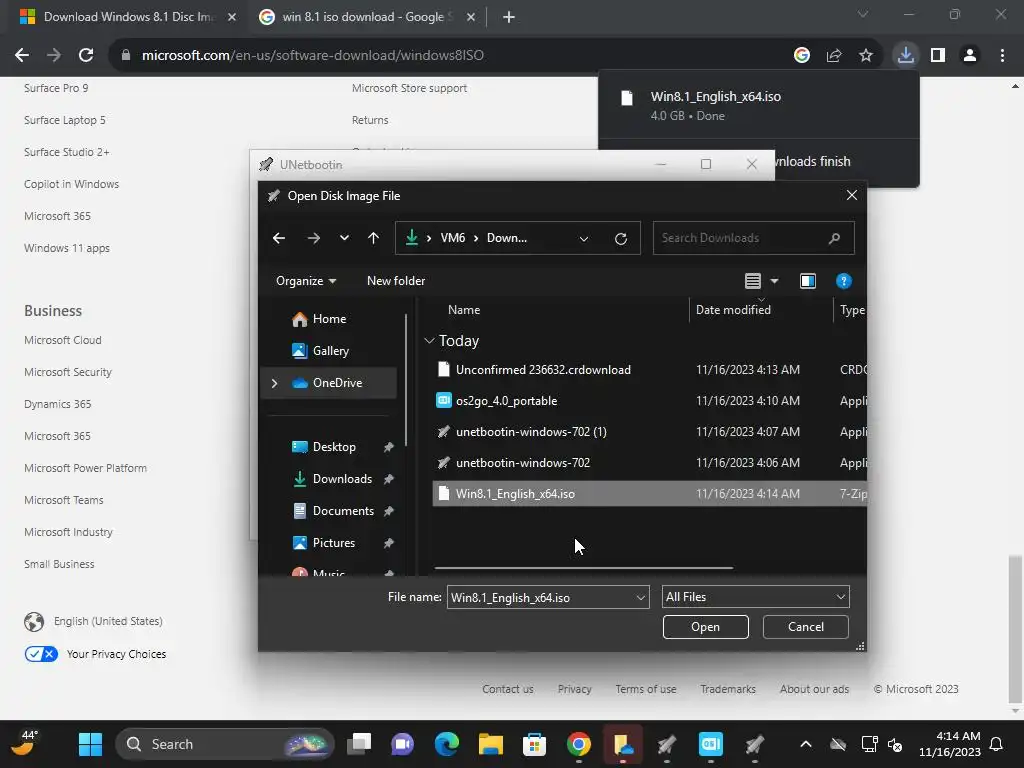This screenshot has width=1024, height=768.
Task: Open the File name dropdown arrow
Action: (640, 598)
